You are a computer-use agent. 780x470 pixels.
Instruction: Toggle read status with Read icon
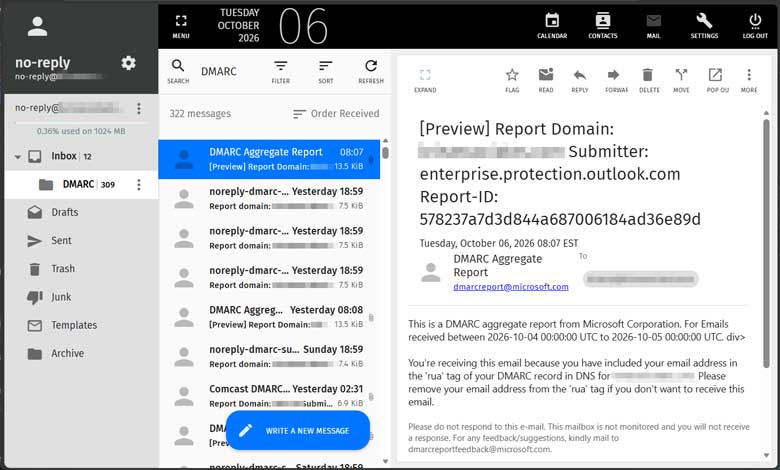pyautogui.click(x=546, y=80)
